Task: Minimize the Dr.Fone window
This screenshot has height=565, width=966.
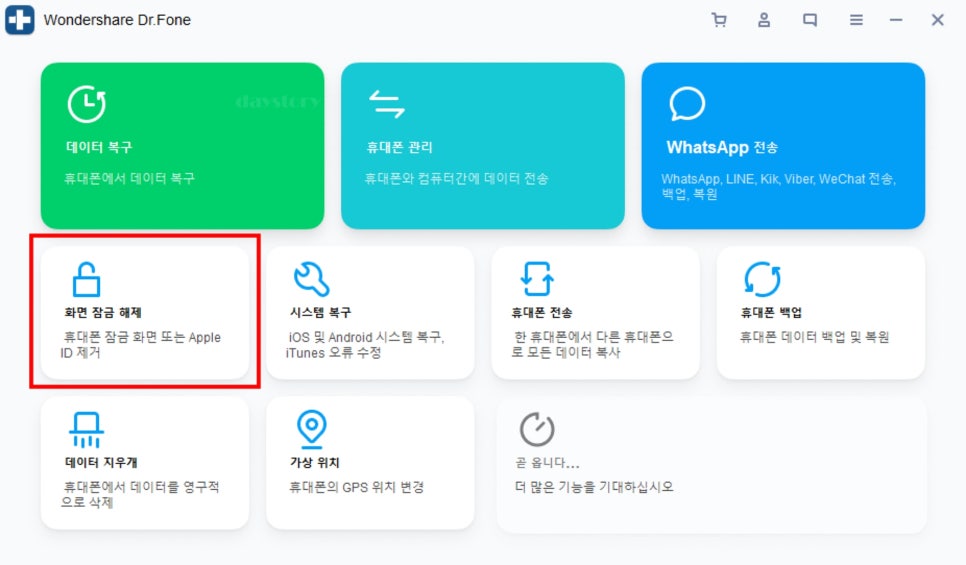Action: coord(896,20)
